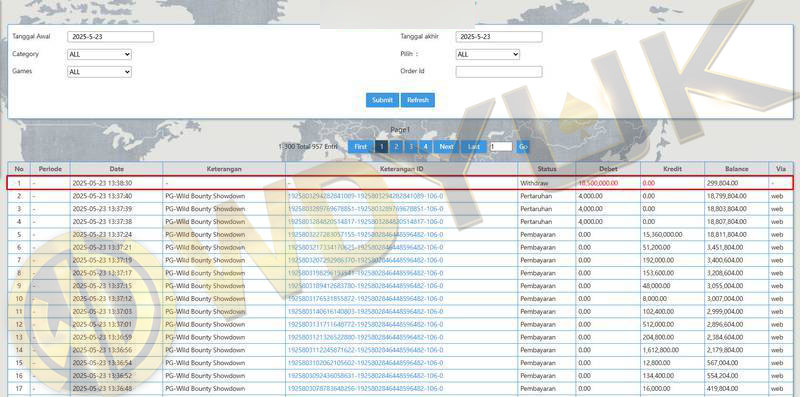Click the Order Id input field
This screenshot has width=800, height=397.
tap(499, 72)
